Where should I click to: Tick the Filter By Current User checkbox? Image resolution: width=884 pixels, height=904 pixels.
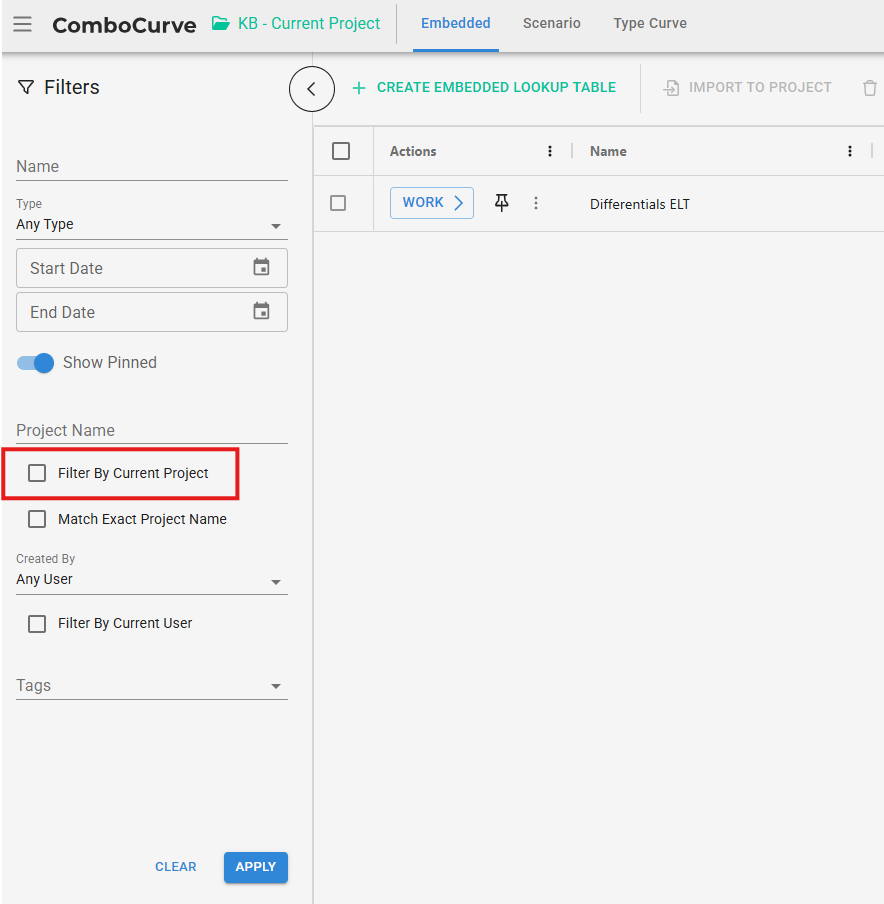37,623
